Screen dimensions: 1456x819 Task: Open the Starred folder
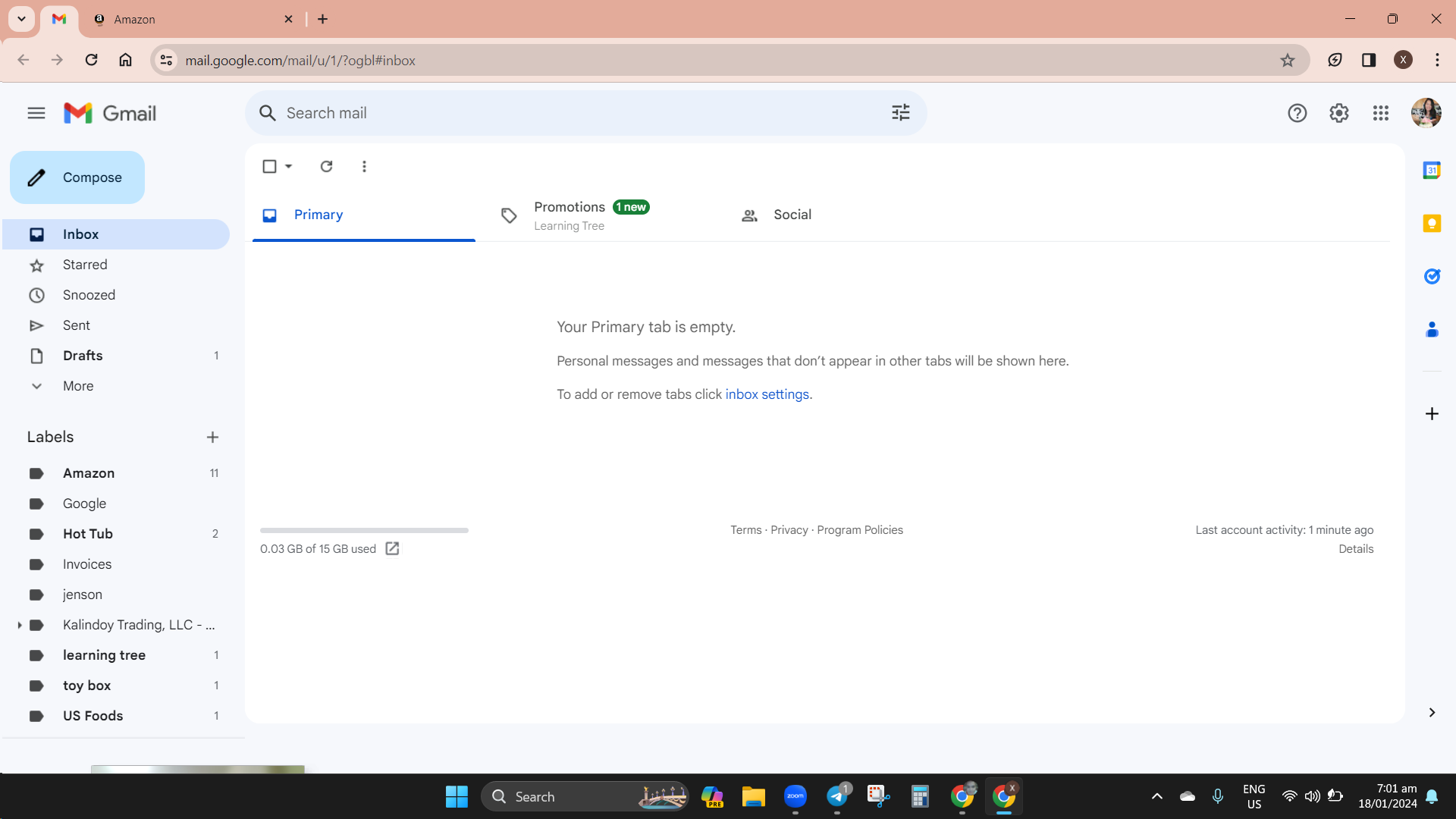tap(116, 265)
